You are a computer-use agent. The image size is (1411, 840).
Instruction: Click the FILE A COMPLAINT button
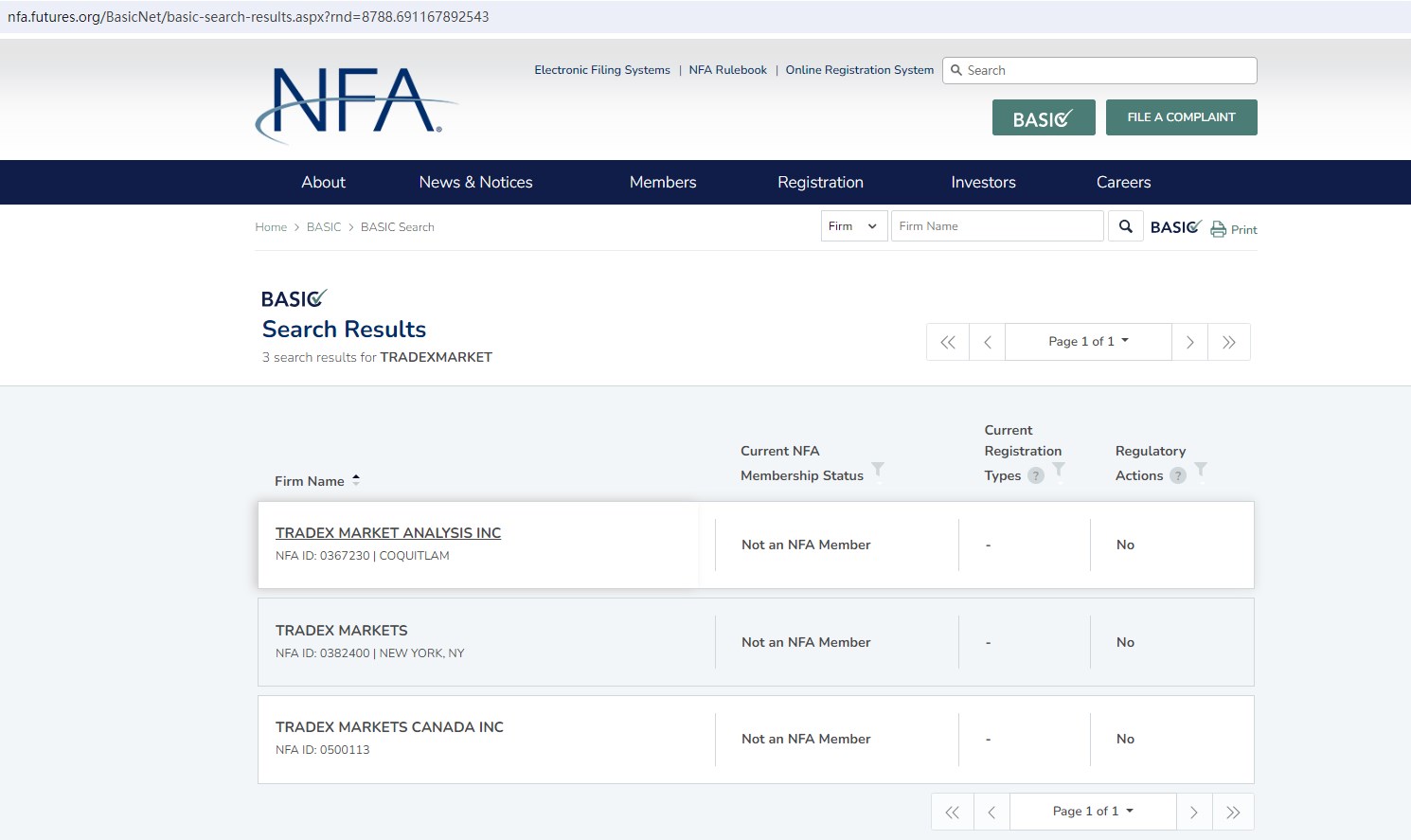pos(1181,117)
